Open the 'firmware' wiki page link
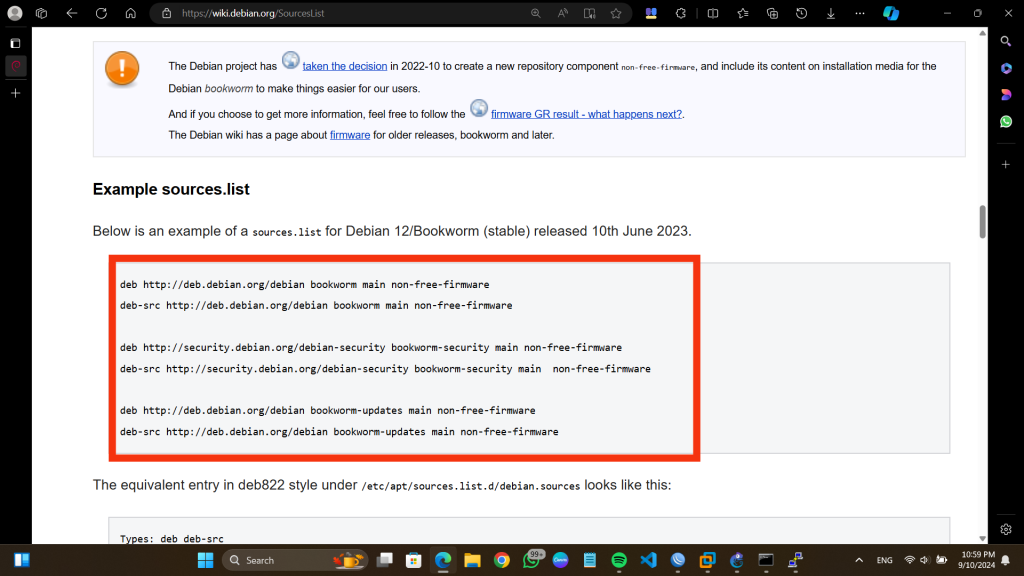This screenshot has width=1024, height=576. tap(350, 135)
